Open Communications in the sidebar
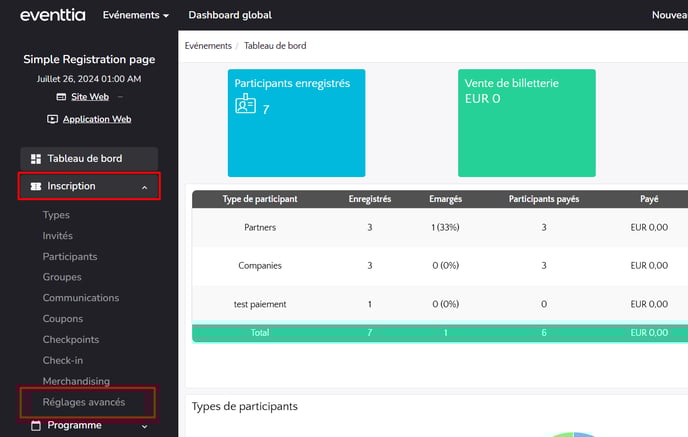The height and width of the screenshot is (437, 688). click(x=80, y=298)
